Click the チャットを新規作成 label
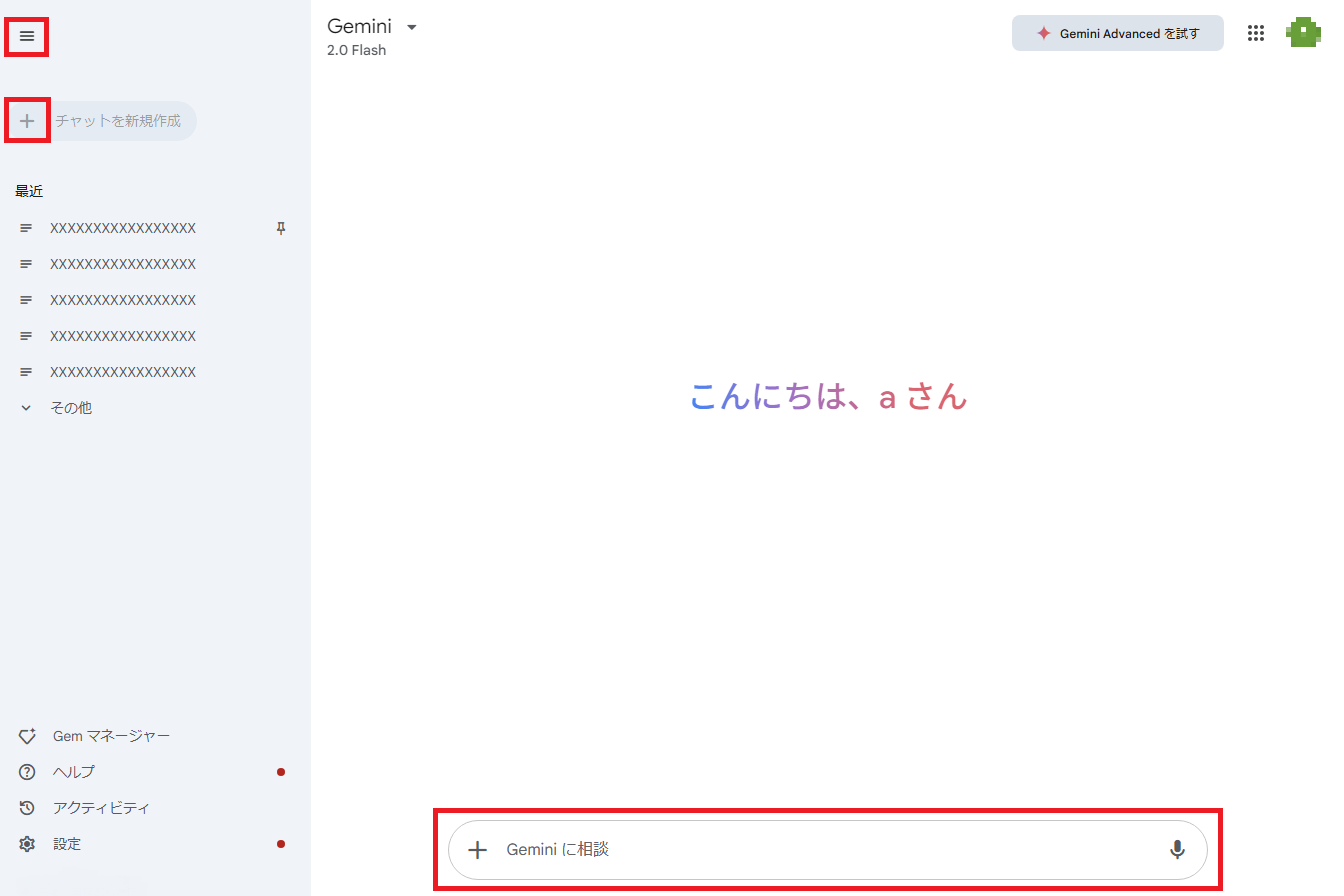This screenshot has height=896, width=1344. click(x=118, y=121)
